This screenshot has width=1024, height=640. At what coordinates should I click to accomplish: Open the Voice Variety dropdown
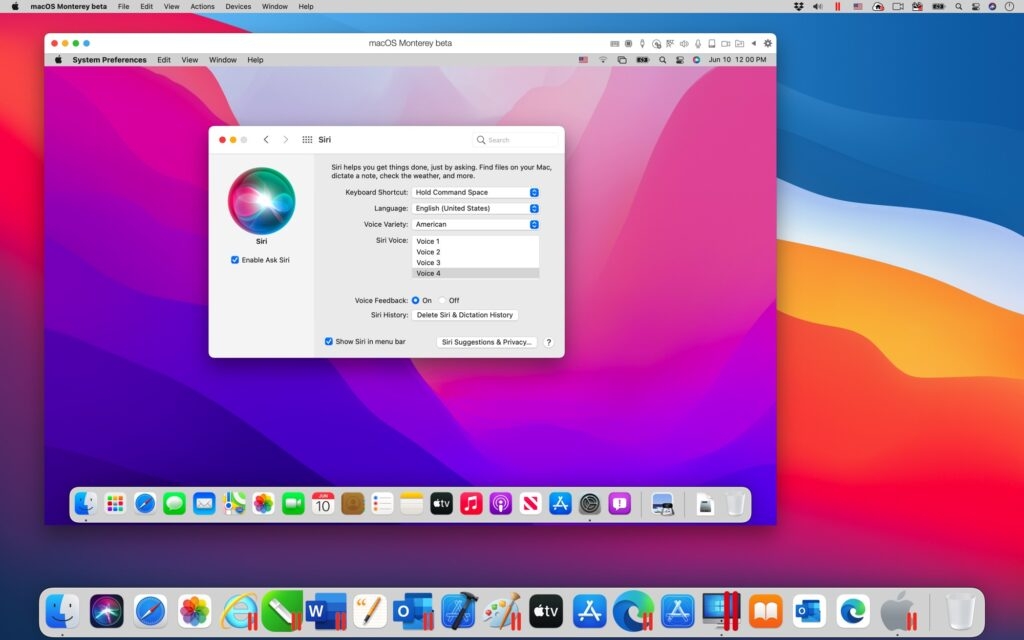[476, 224]
